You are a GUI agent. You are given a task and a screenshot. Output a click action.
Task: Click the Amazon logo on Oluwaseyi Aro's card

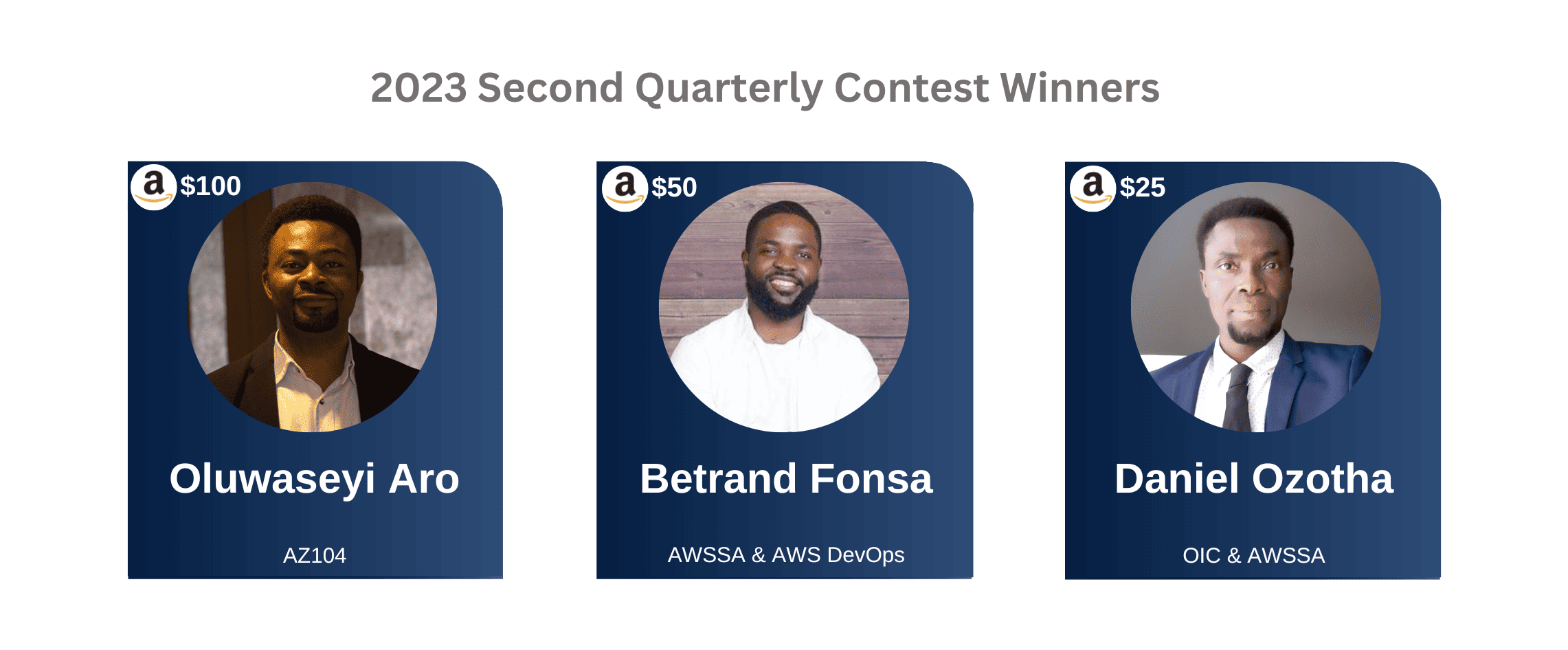[154, 187]
